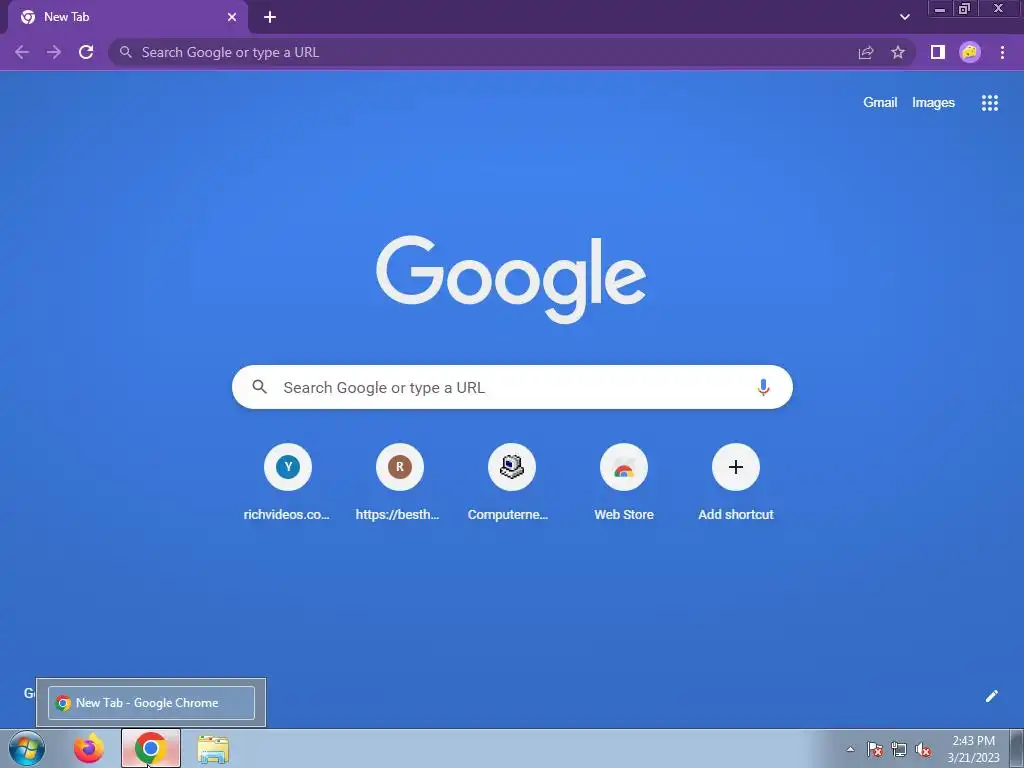The width and height of the screenshot is (1024, 768).
Task: Expand the tab search dropdown arrow
Action: coord(904,17)
